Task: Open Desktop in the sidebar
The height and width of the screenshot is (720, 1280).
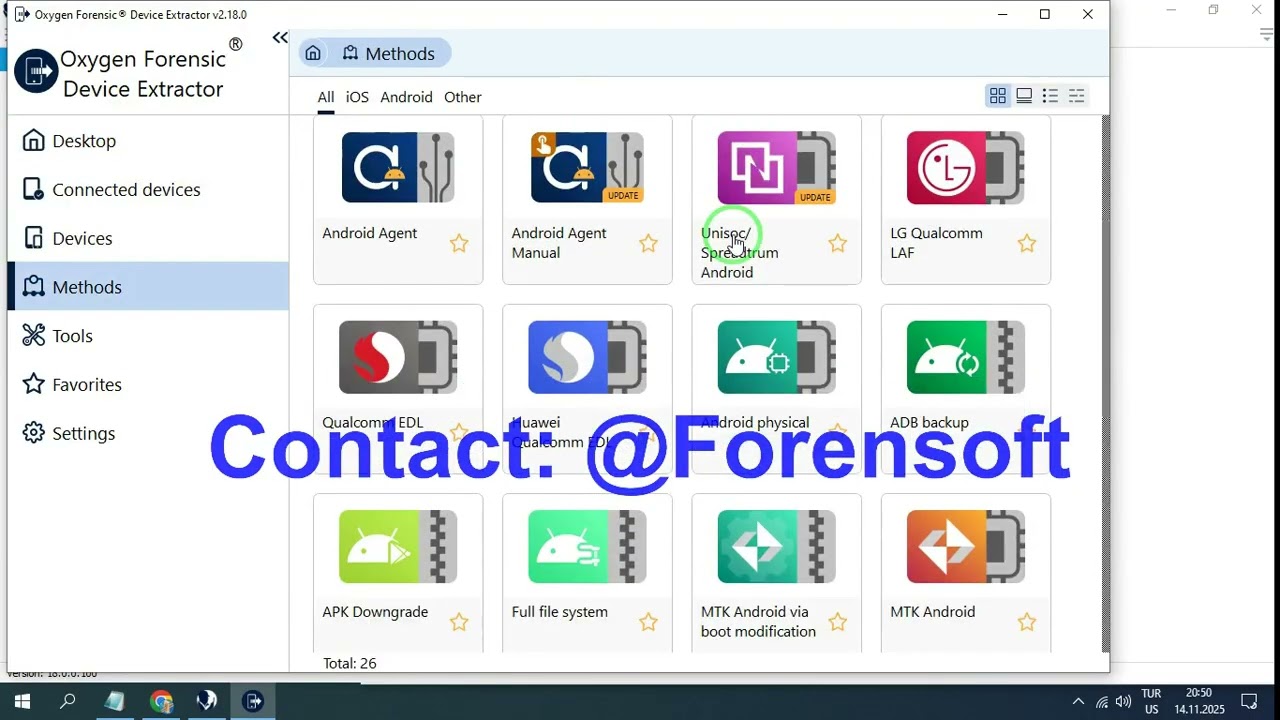Action: pyautogui.click(x=148, y=141)
